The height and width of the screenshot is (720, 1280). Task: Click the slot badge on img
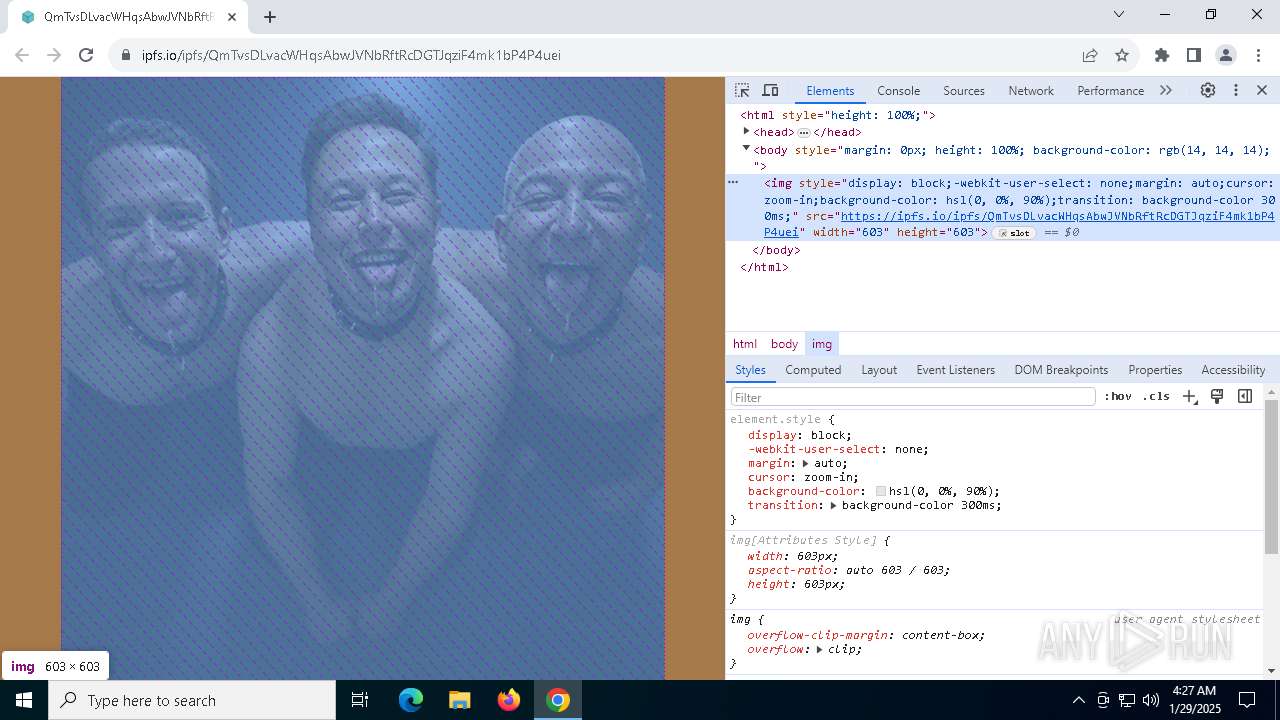pyautogui.click(x=1015, y=233)
